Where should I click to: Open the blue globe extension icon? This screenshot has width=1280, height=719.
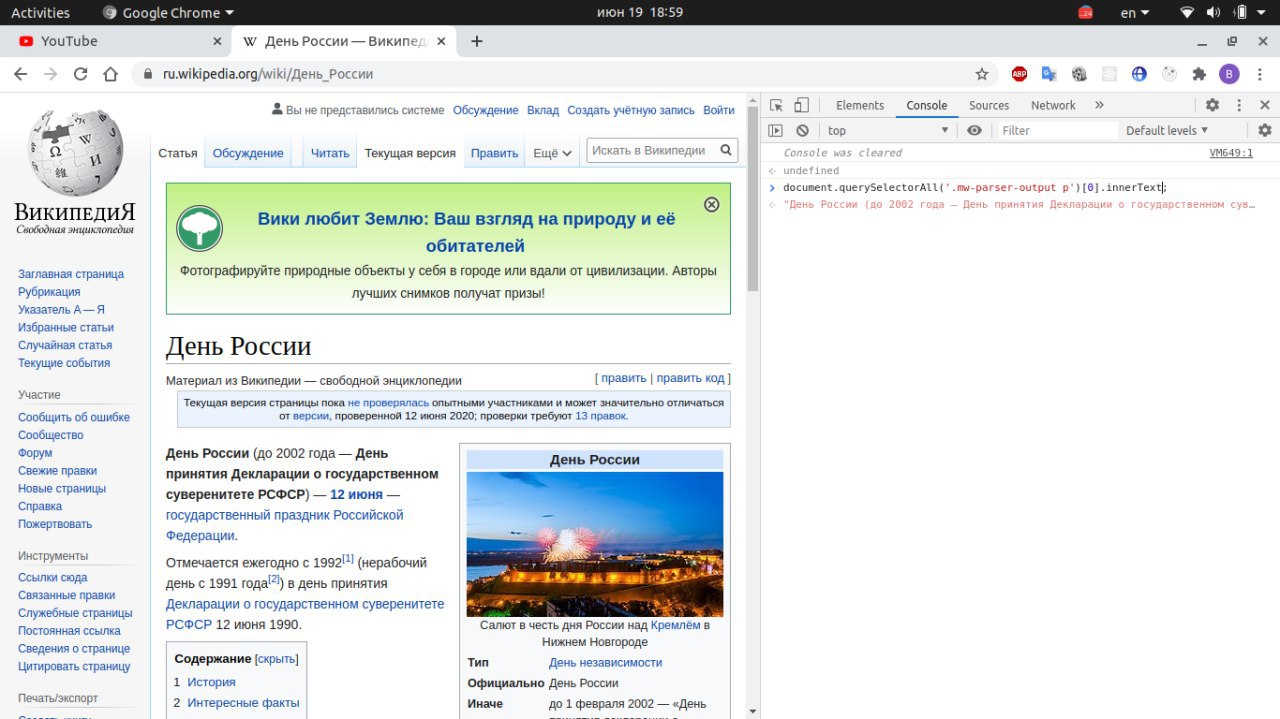coord(1139,74)
